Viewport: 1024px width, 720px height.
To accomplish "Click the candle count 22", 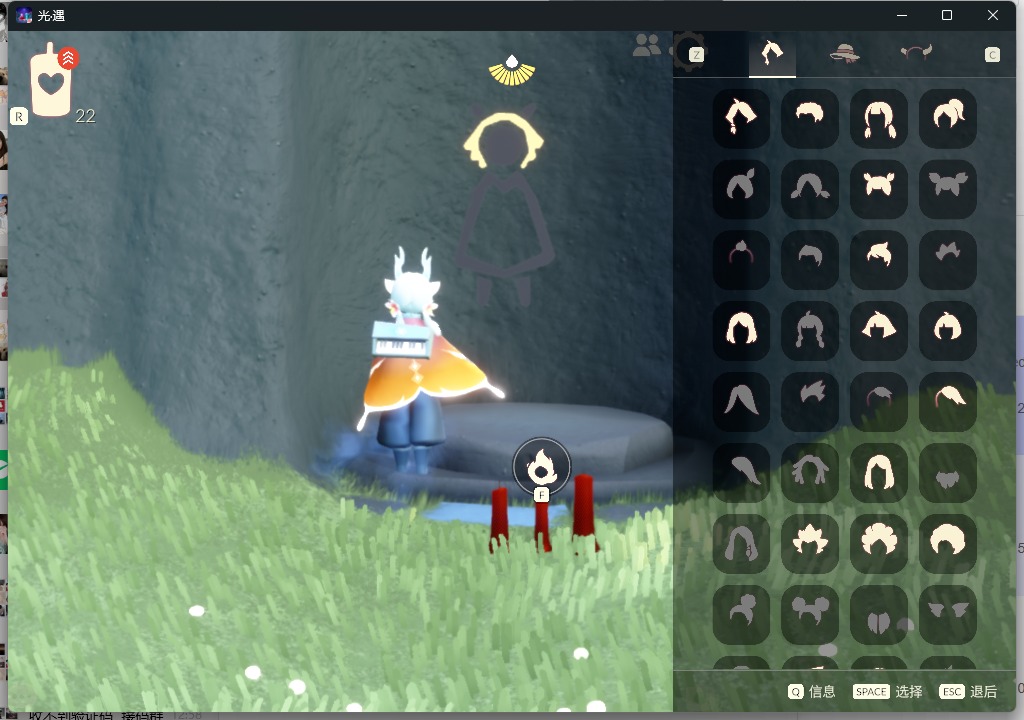I will pyautogui.click(x=85, y=116).
